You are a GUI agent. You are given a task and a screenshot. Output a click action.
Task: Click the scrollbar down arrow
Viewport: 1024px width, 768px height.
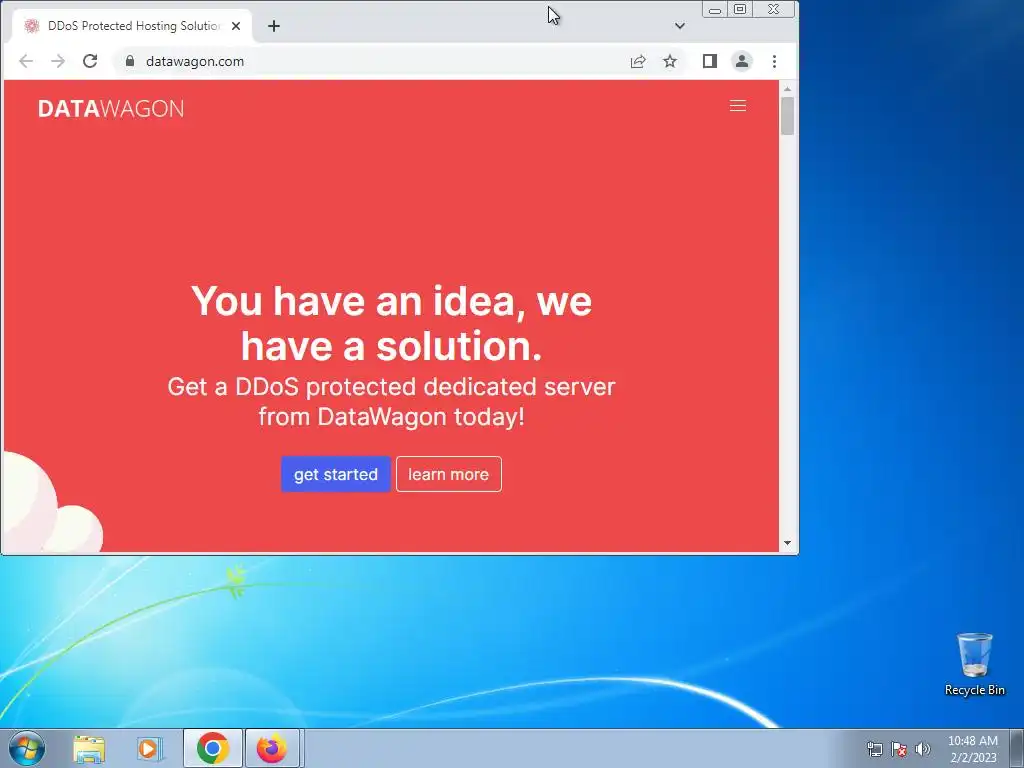788,543
